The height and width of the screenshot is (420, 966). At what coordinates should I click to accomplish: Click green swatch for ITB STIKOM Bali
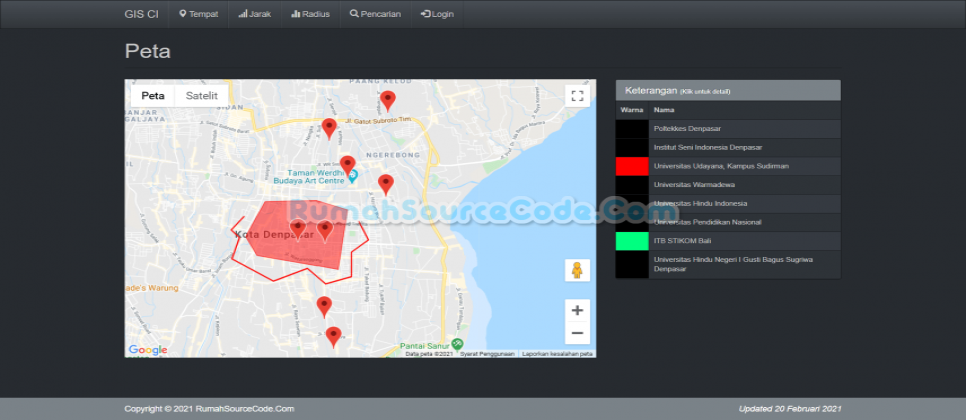[x=632, y=241]
